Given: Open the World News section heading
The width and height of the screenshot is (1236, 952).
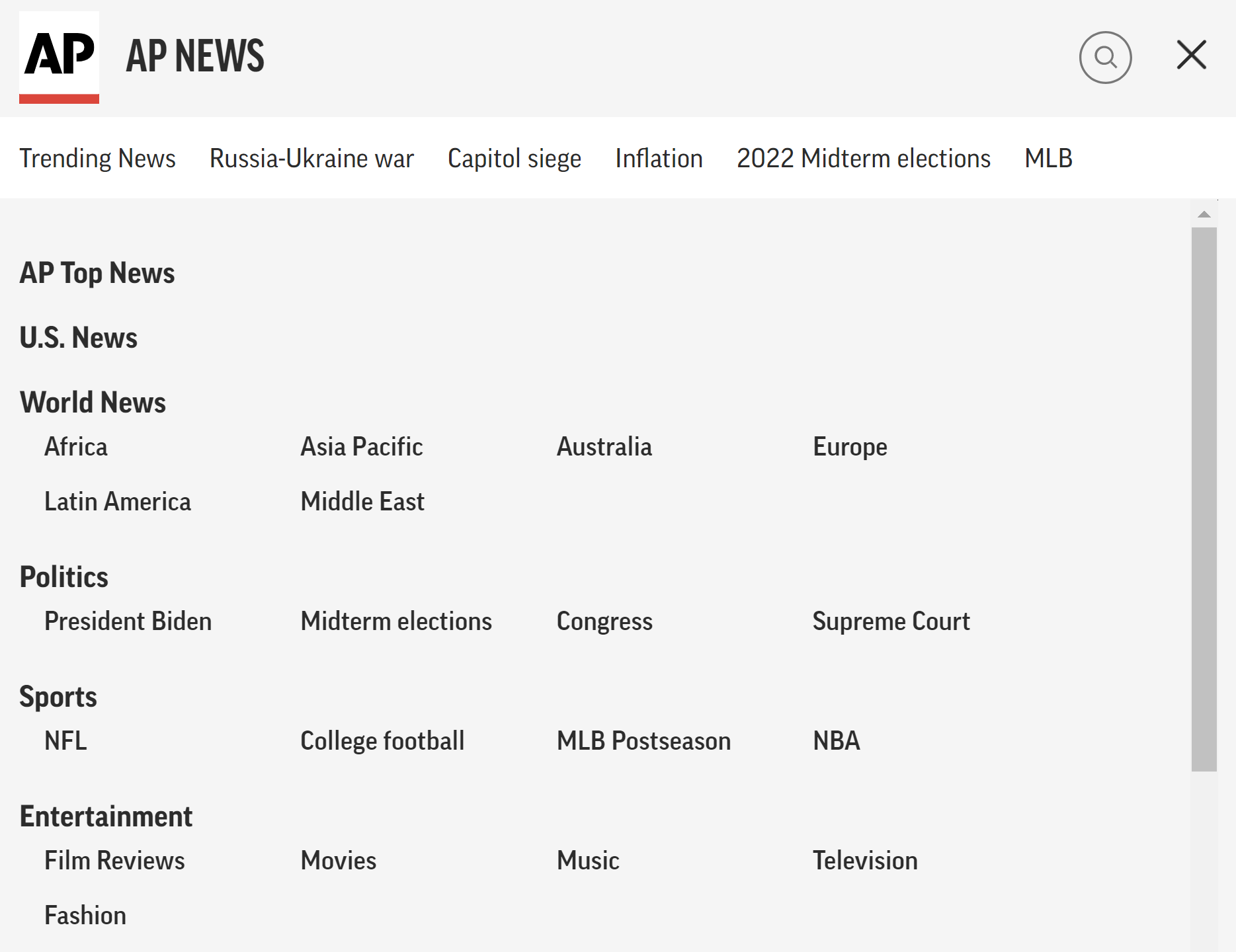Looking at the screenshot, I should pyautogui.click(x=93, y=403).
